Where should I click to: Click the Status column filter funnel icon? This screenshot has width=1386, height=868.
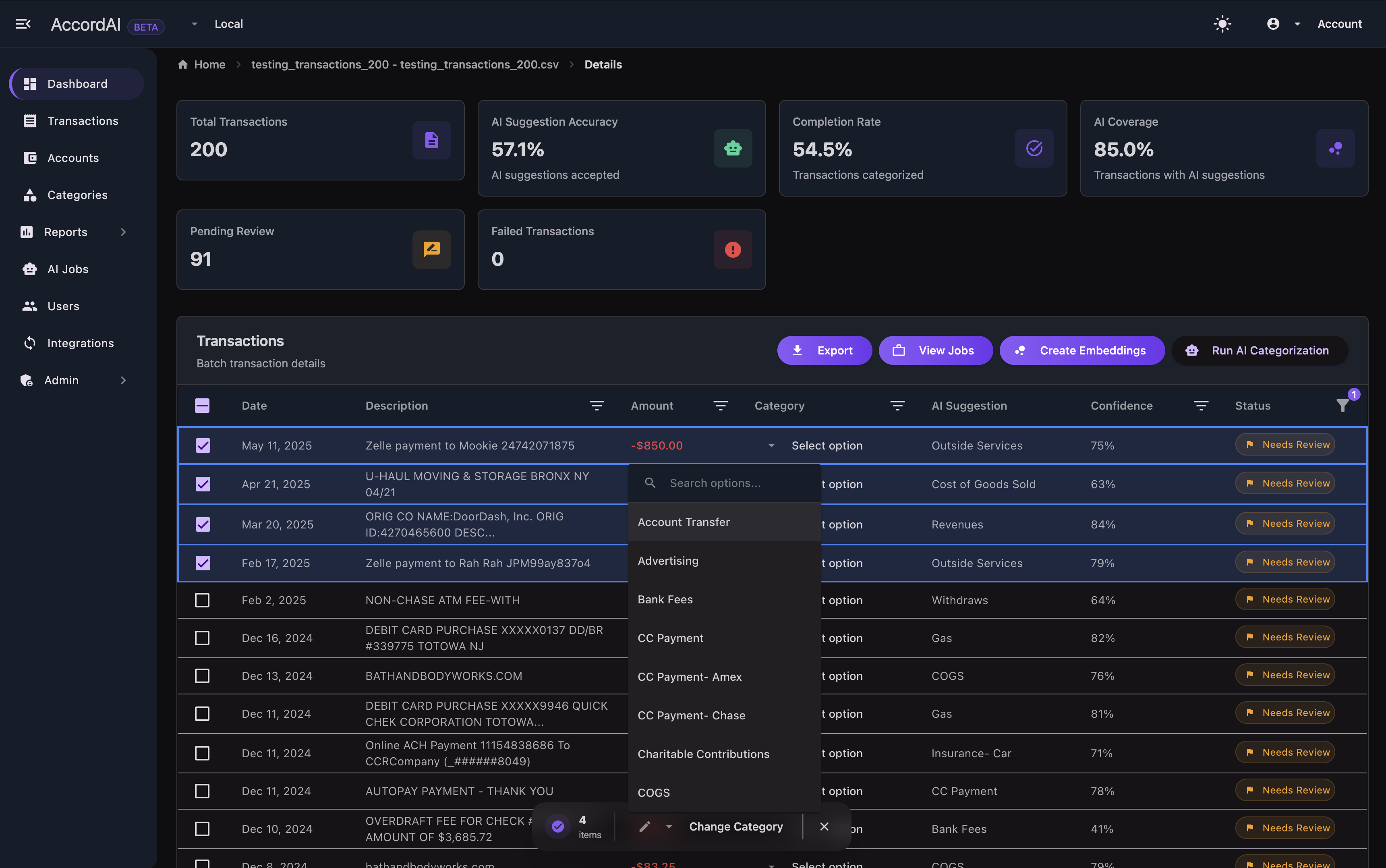1342,406
